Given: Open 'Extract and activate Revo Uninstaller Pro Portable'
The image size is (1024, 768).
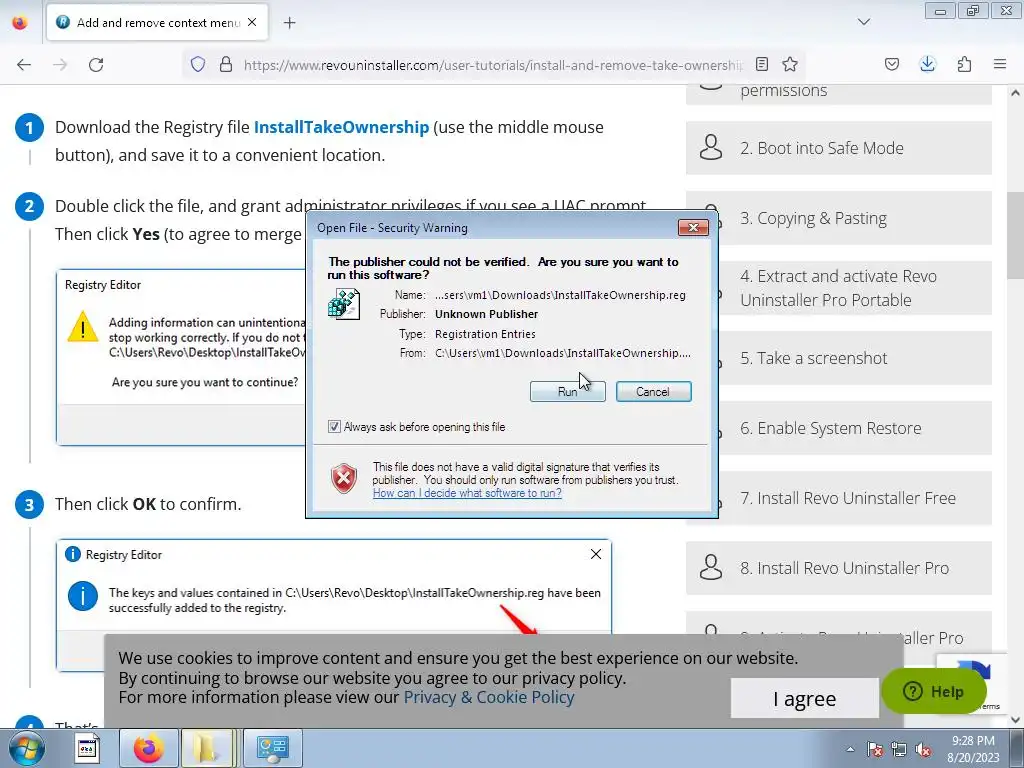Looking at the screenshot, I should point(839,288).
